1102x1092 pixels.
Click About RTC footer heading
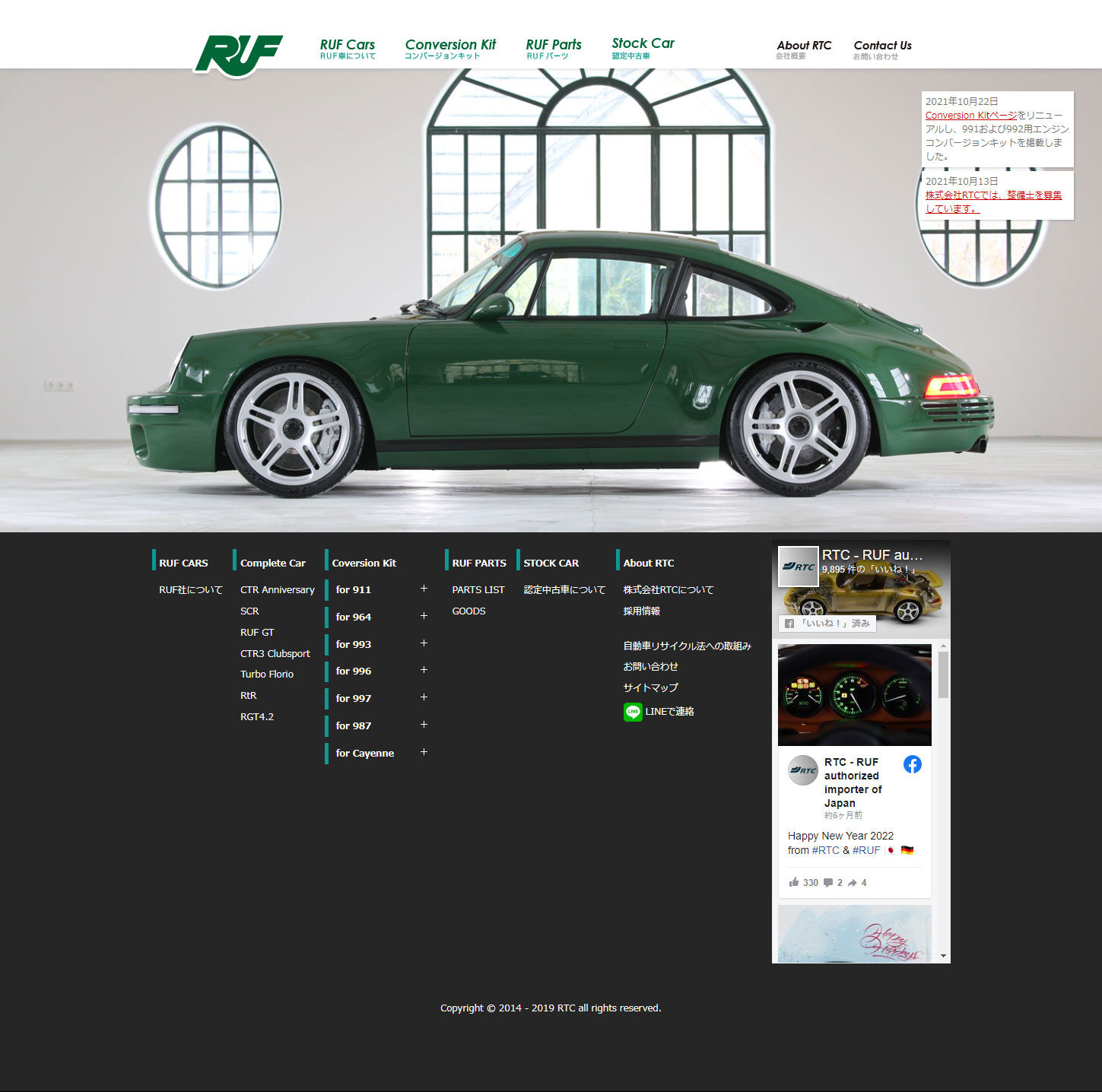[649, 563]
